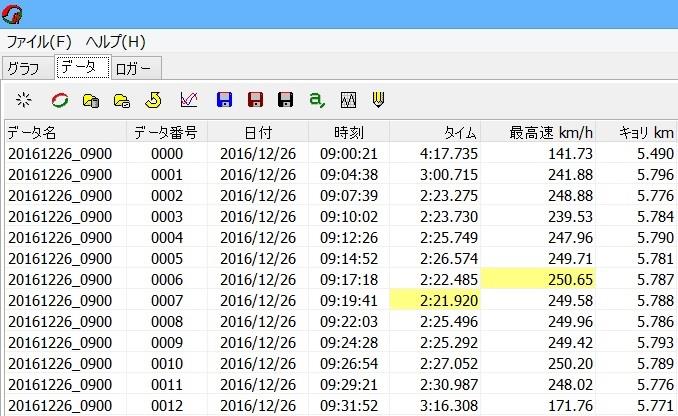Click the folder with trash can icon
The height and width of the screenshot is (416, 678).
91,100
